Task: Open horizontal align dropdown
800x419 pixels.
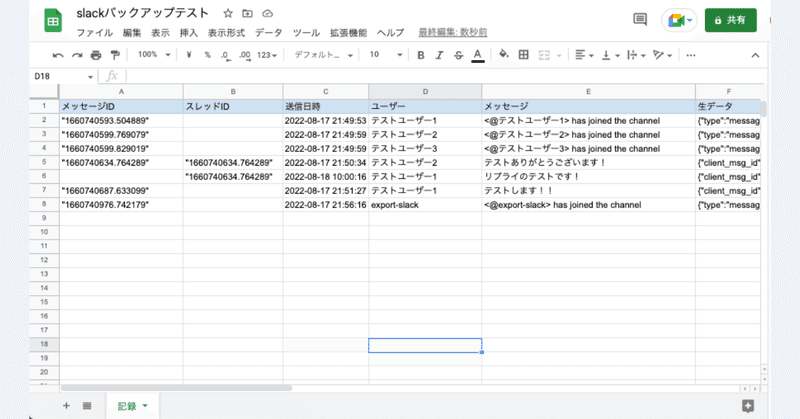Action: click(x=584, y=55)
